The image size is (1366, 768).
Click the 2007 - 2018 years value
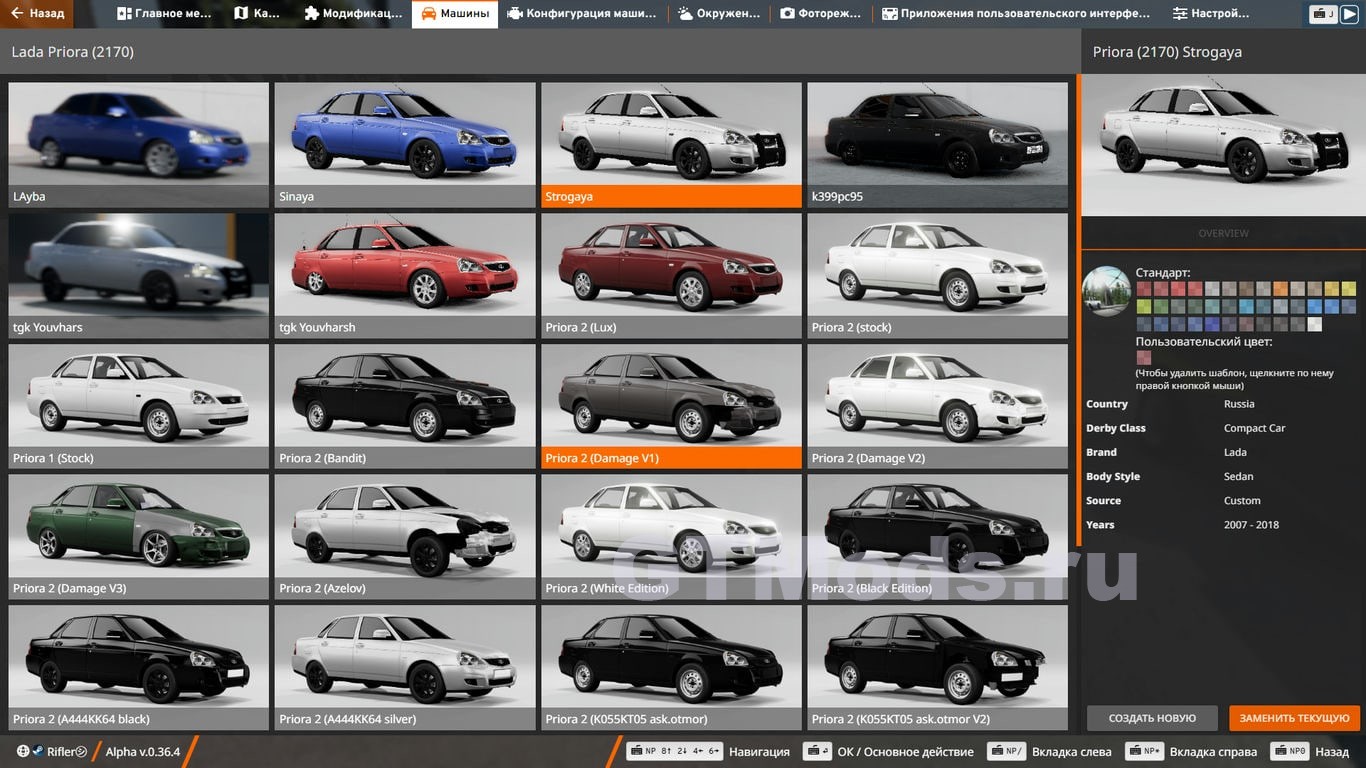1251,525
